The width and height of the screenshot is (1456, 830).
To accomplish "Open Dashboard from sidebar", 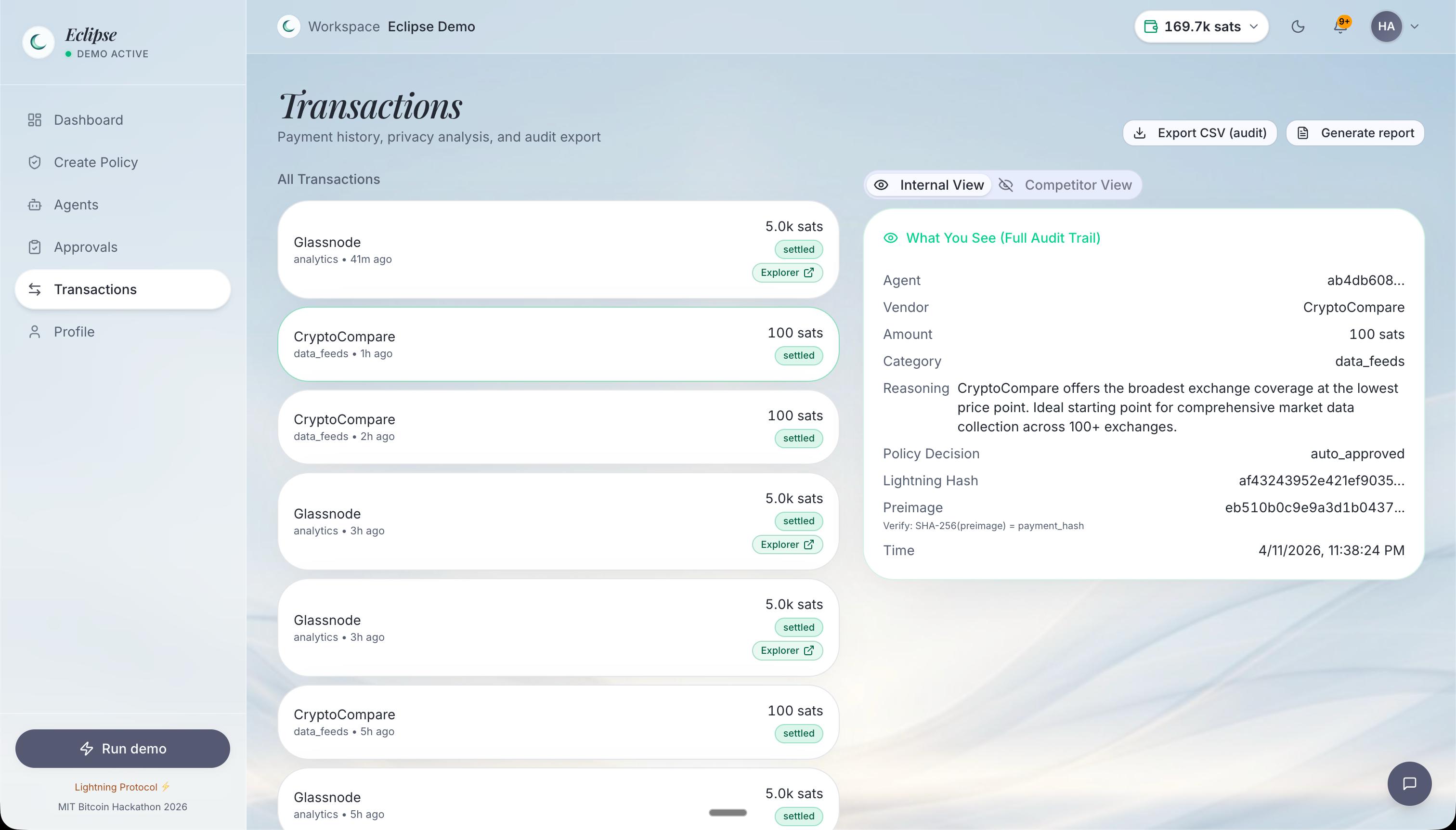I will coord(88,120).
